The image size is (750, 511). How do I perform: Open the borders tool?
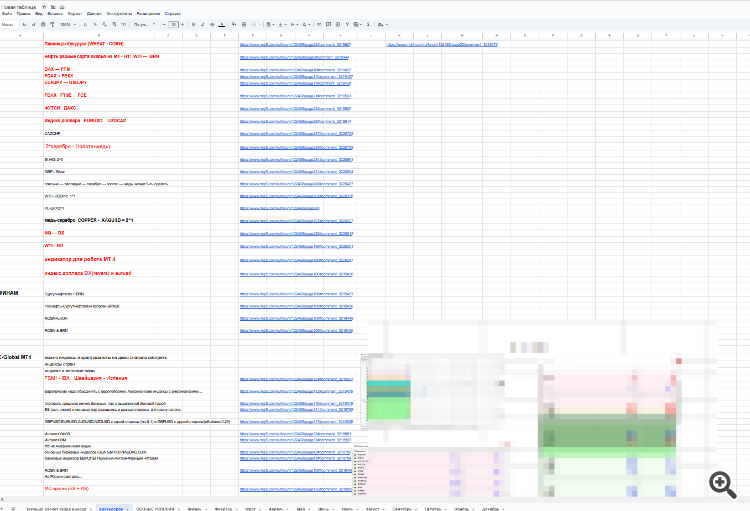point(244,24)
